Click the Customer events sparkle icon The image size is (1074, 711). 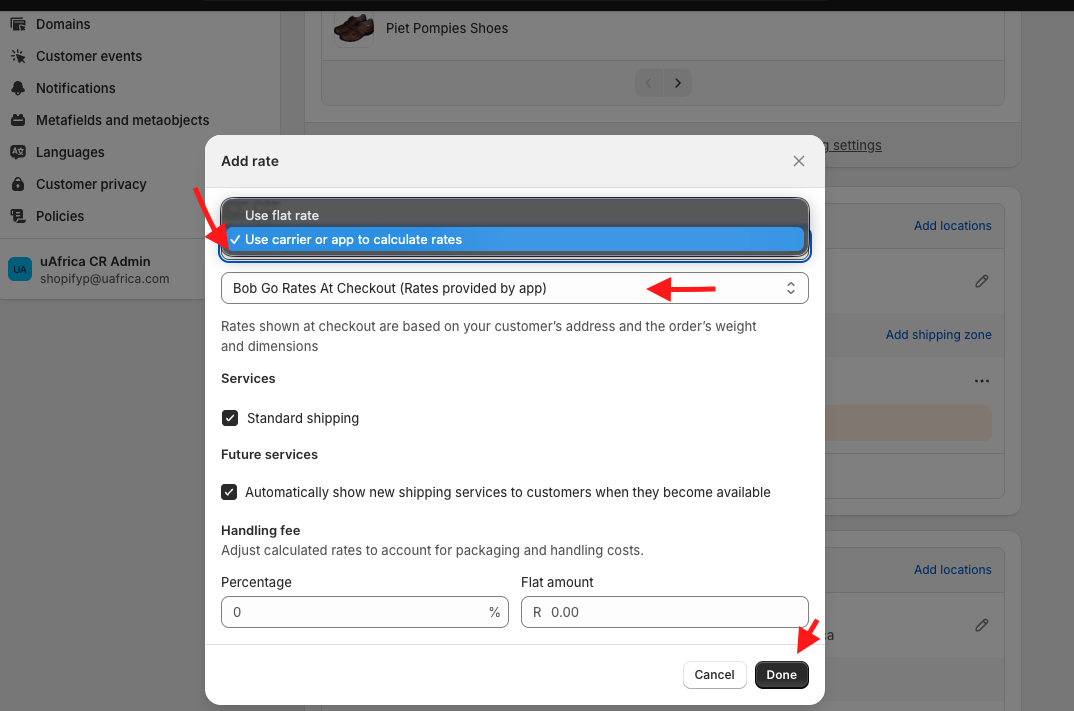[x=17, y=56]
